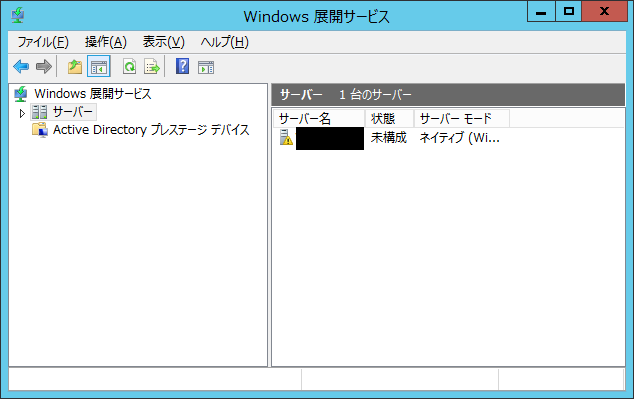Click the blue Back arrow toolbar icon
Image resolution: width=634 pixels, height=399 pixels.
click(21, 66)
